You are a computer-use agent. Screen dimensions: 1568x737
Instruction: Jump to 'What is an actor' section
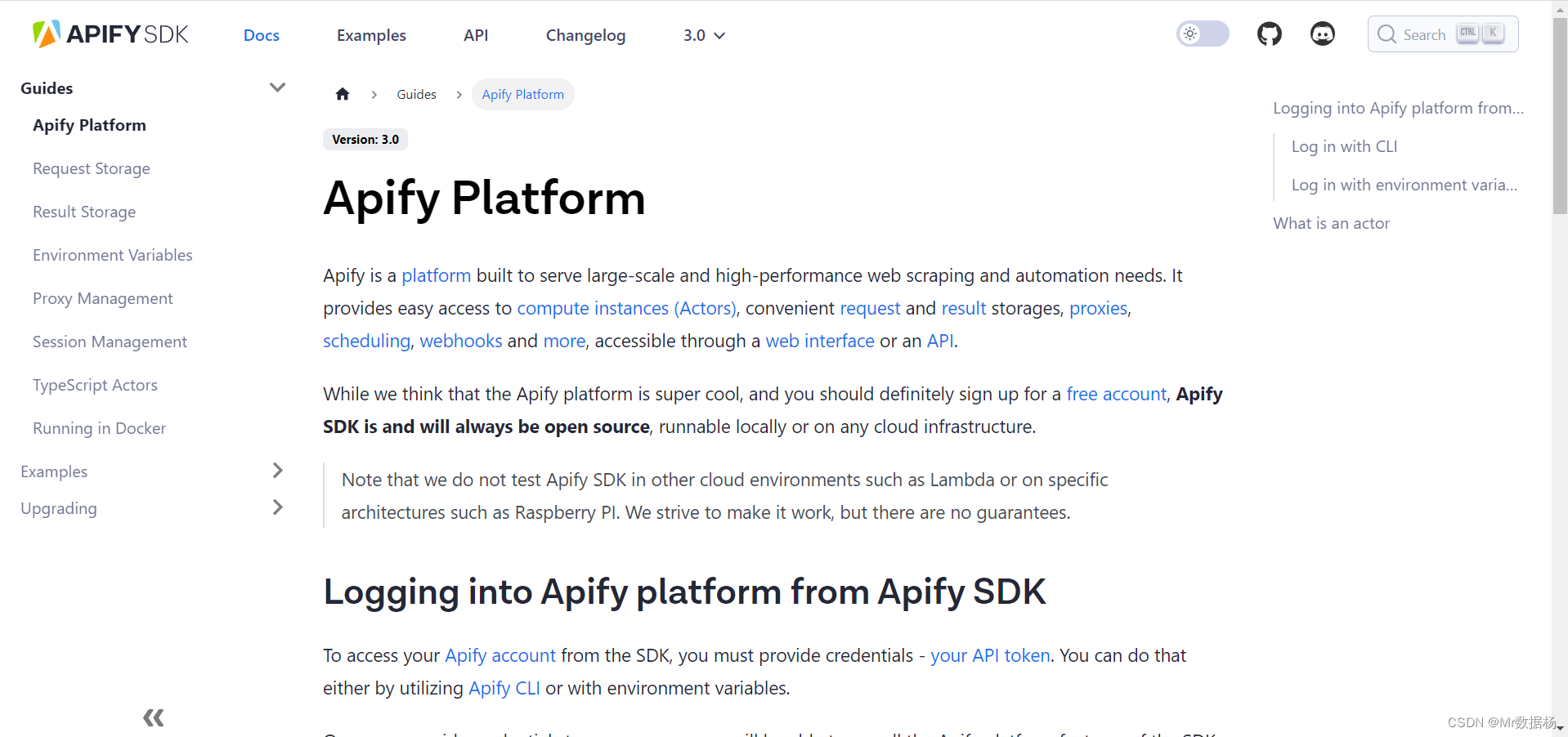point(1331,223)
